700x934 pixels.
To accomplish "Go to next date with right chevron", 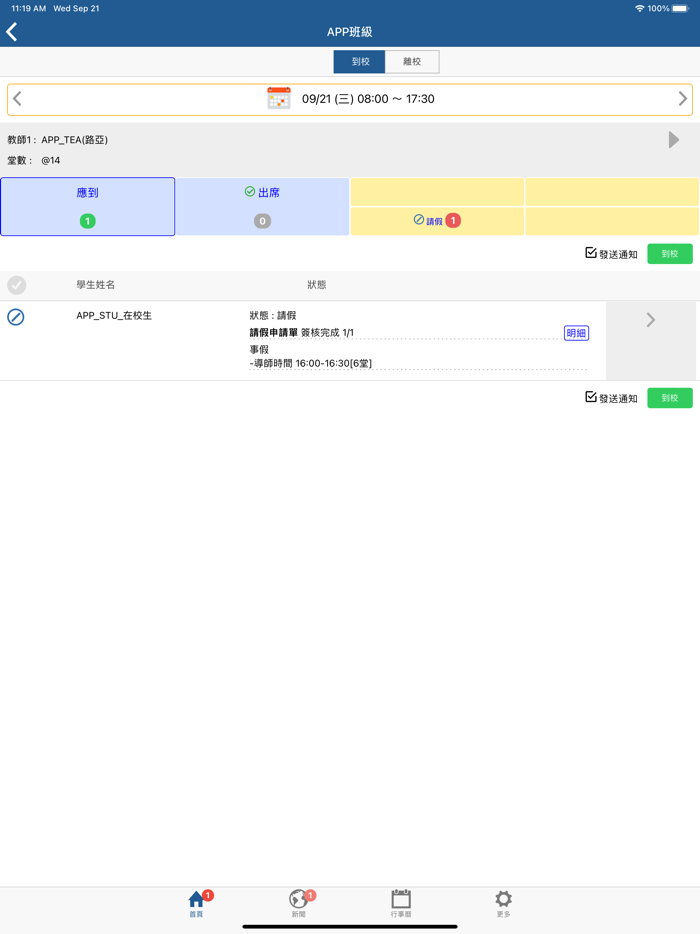I will [x=682, y=98].
